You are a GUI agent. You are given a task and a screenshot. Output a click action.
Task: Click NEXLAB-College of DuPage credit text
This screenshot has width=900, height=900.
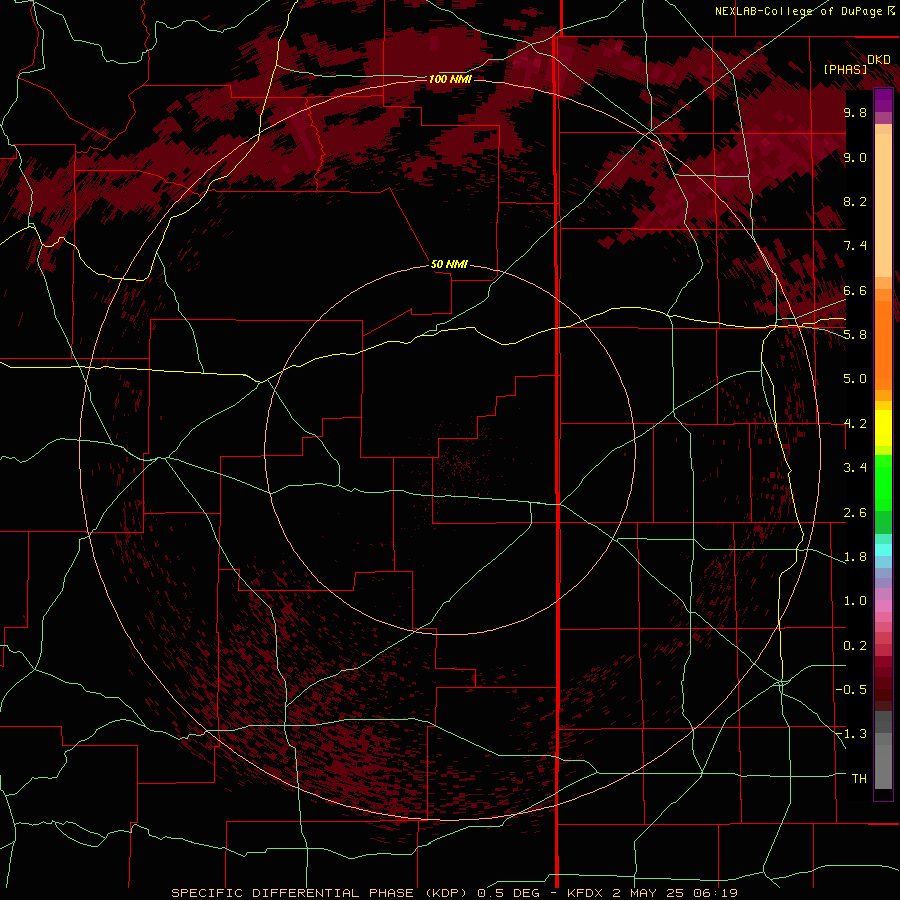(x=798, y=11)
